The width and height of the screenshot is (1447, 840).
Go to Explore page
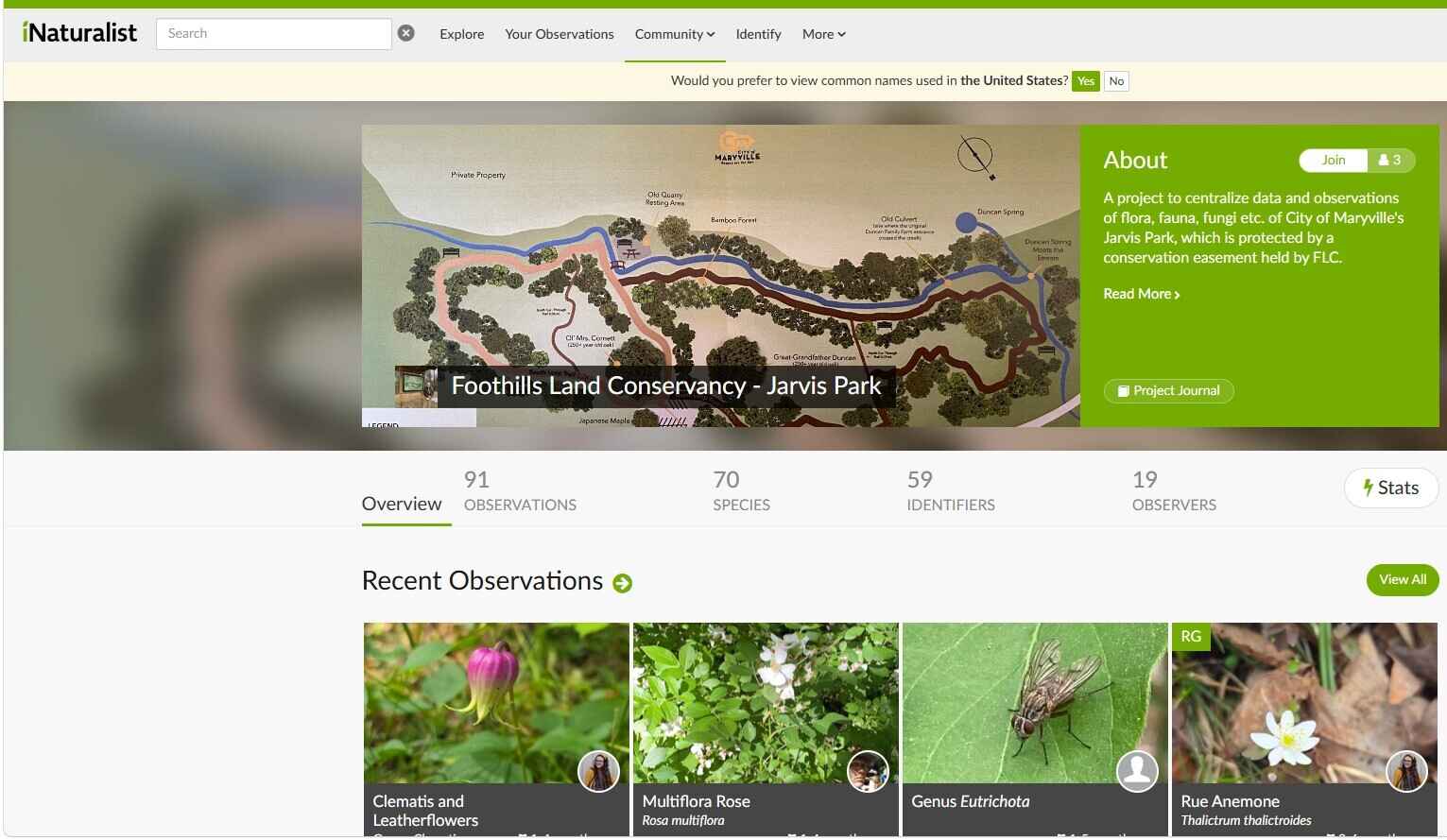461,34
